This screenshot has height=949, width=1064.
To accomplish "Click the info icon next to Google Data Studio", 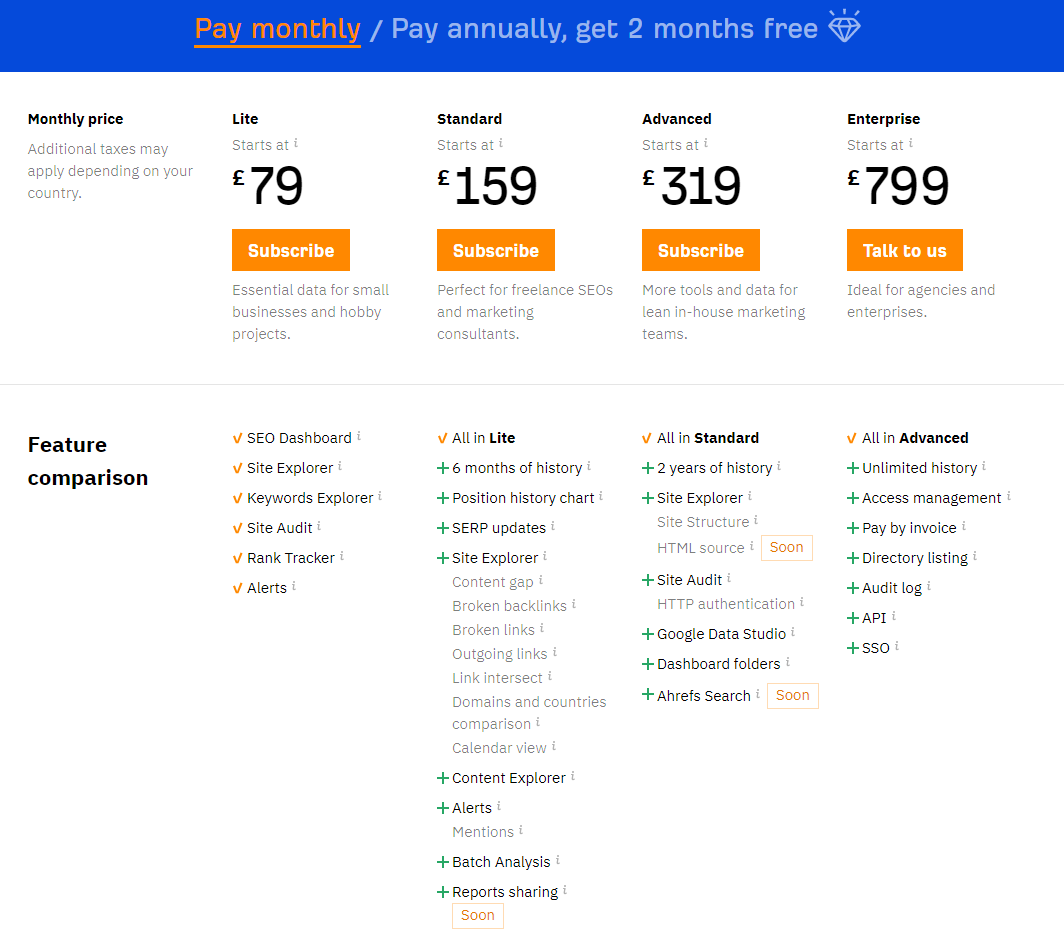I will pos(791,630).
